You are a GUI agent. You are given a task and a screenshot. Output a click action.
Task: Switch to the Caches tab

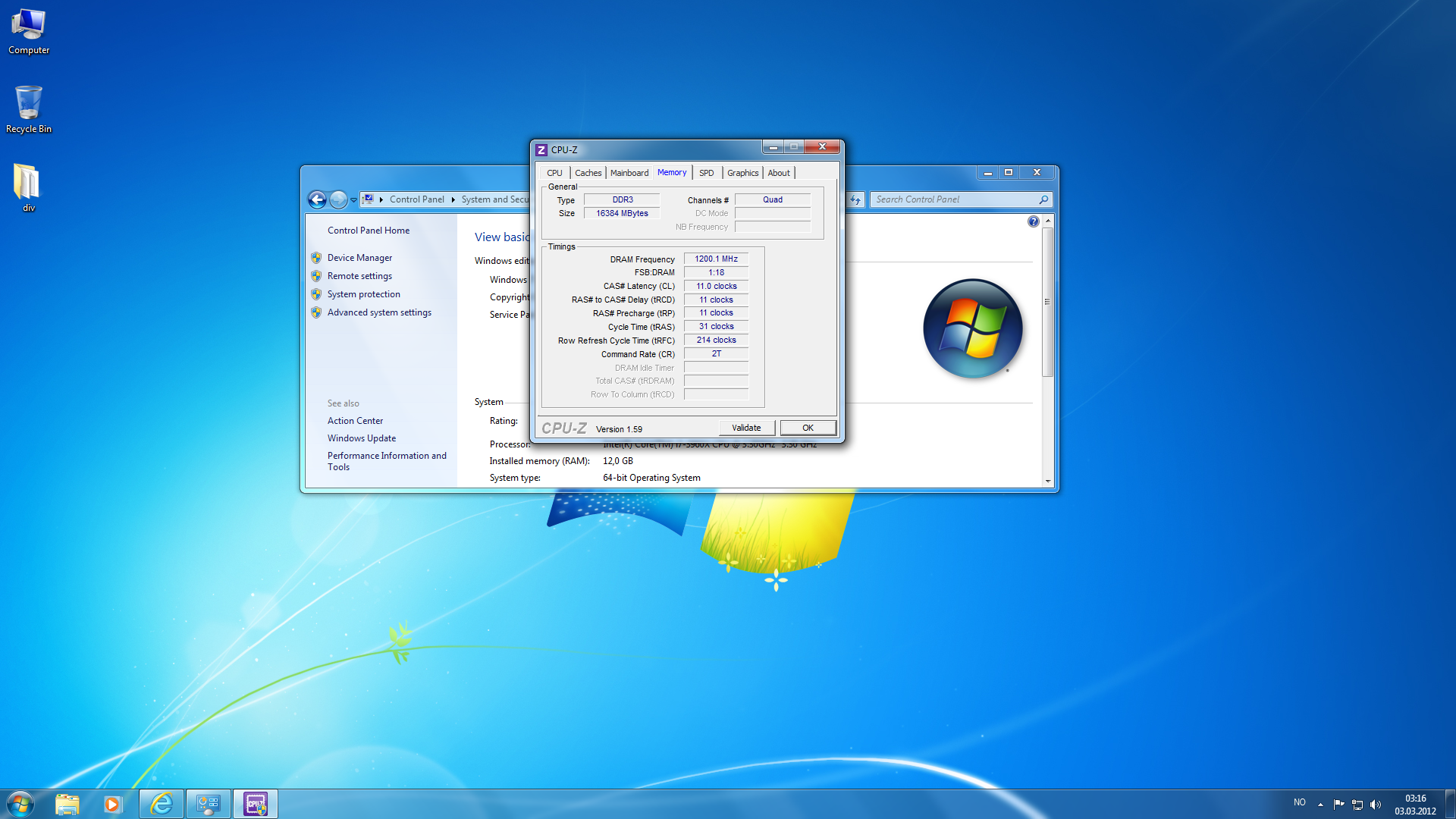tap(588, 173)
